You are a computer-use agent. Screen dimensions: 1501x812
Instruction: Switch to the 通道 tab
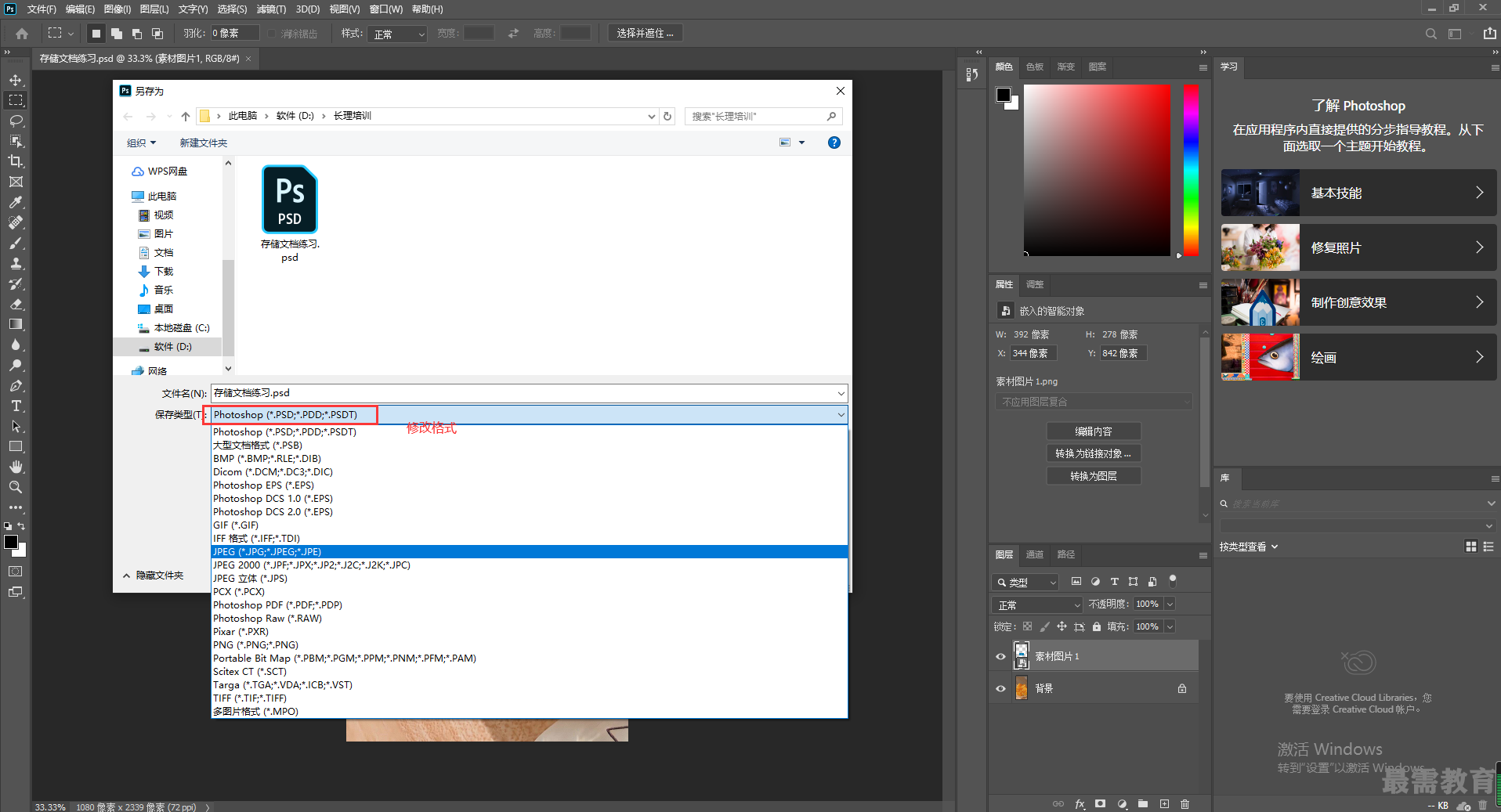[1035, 554]
